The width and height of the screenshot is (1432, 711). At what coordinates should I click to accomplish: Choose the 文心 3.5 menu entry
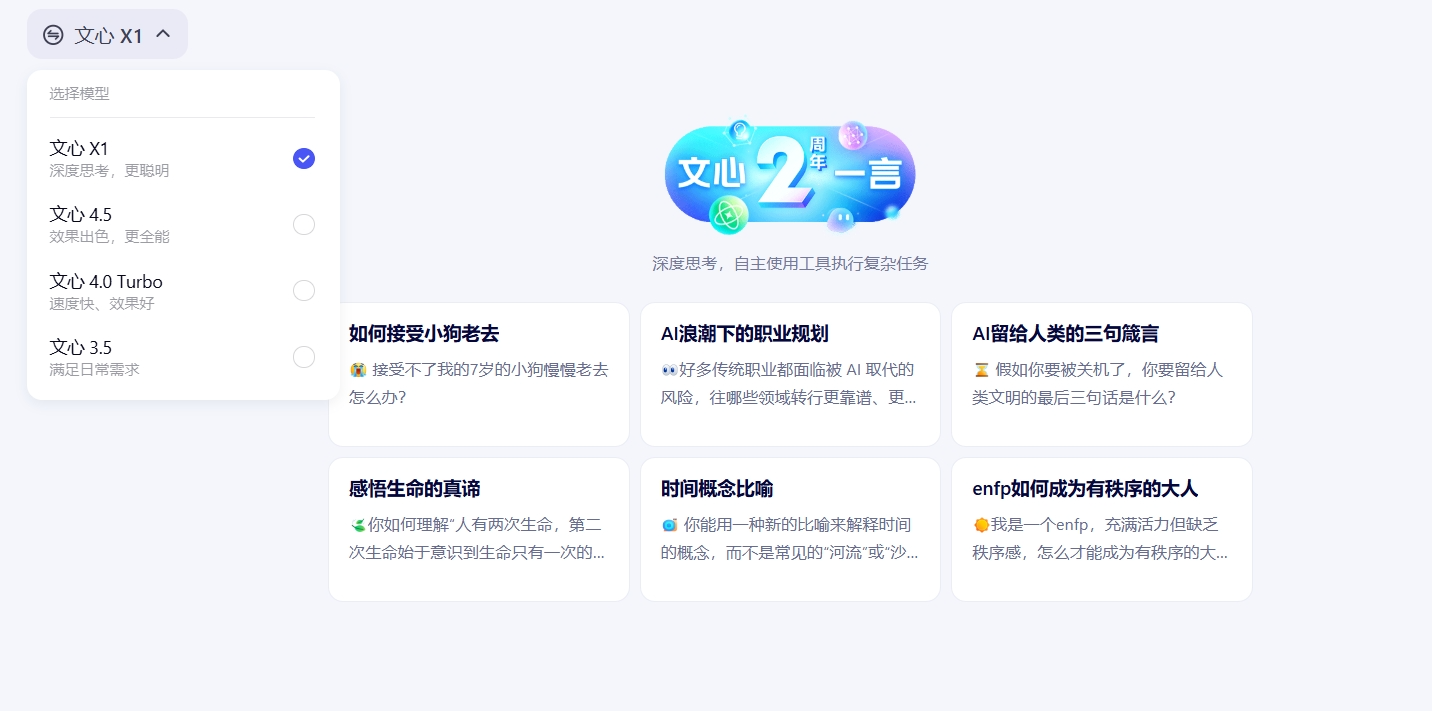coord(183,357)
